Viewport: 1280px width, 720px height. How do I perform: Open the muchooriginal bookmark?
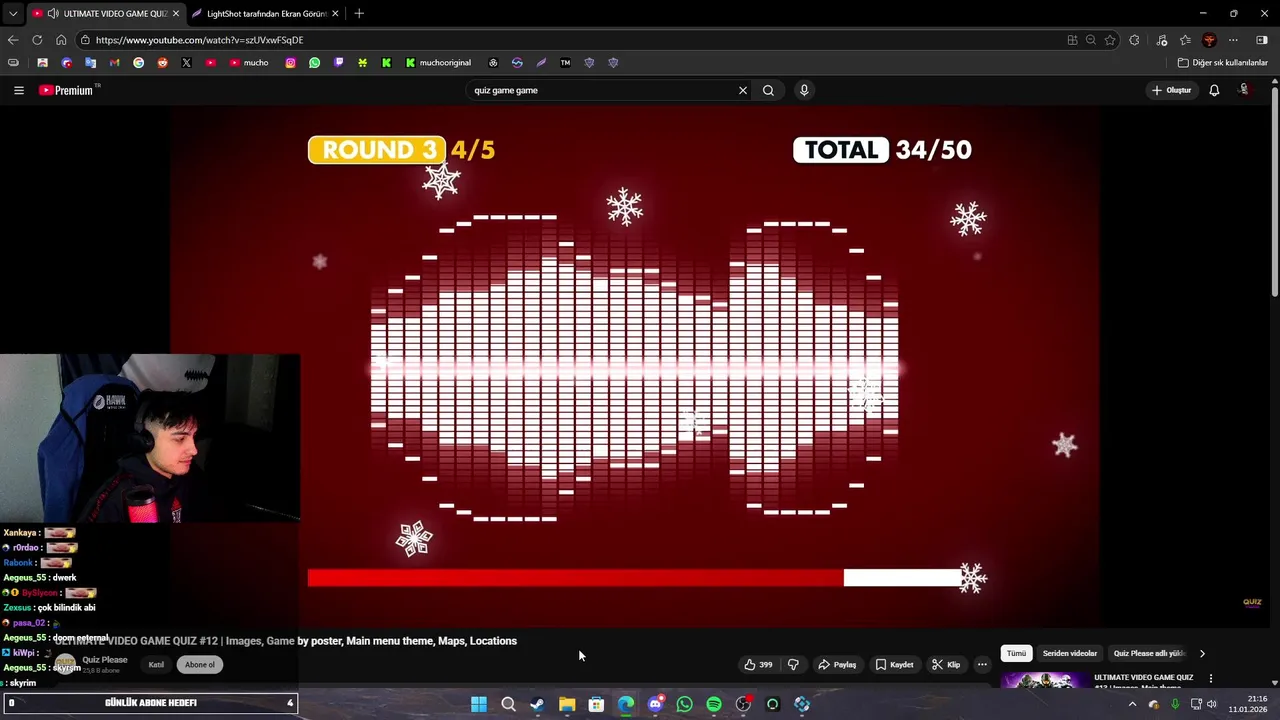[438, 62]
